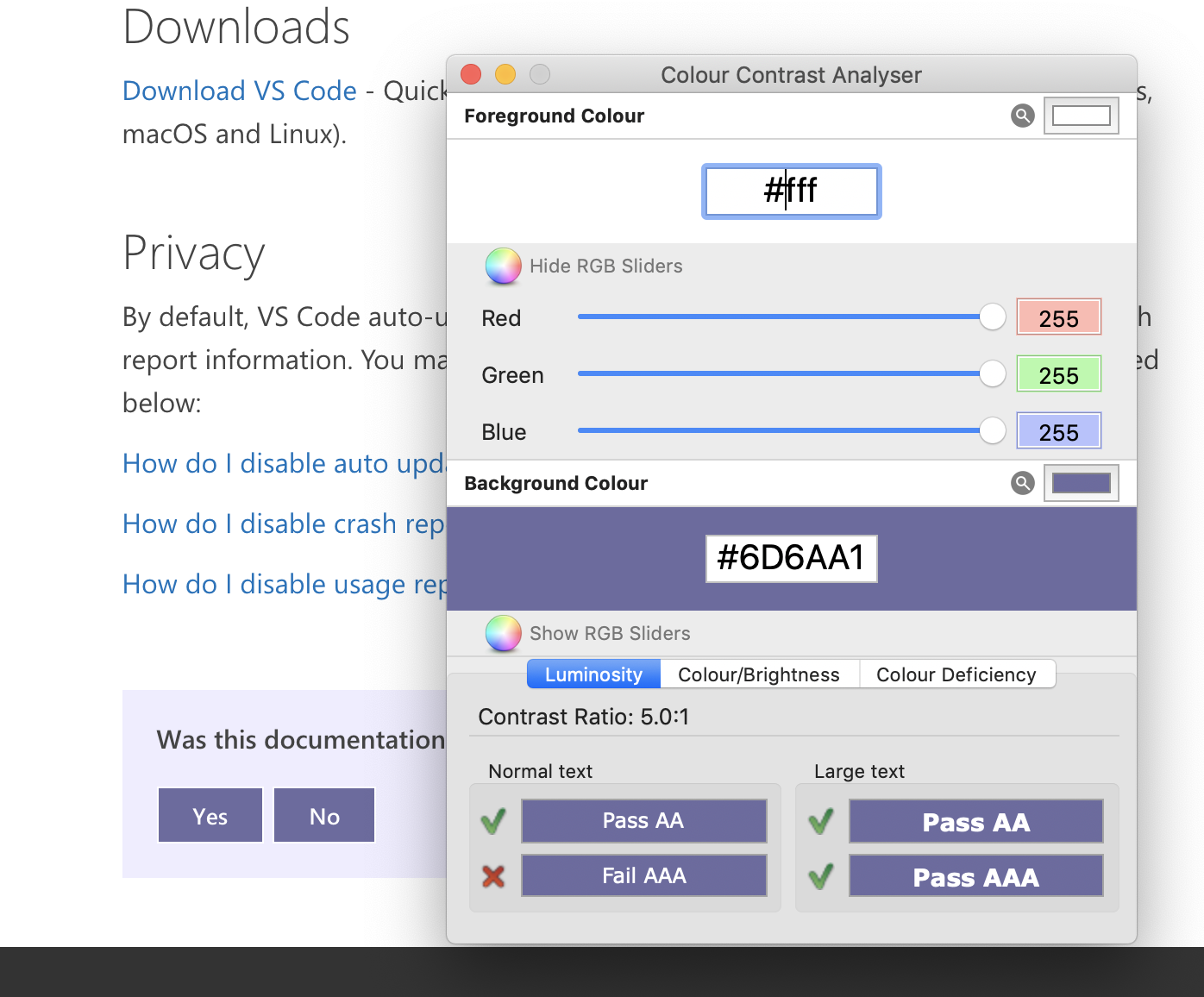The image size is (1204, 997).
Task: Toggle the yellow minimize traffic-light control
Action: coord(505,74)
